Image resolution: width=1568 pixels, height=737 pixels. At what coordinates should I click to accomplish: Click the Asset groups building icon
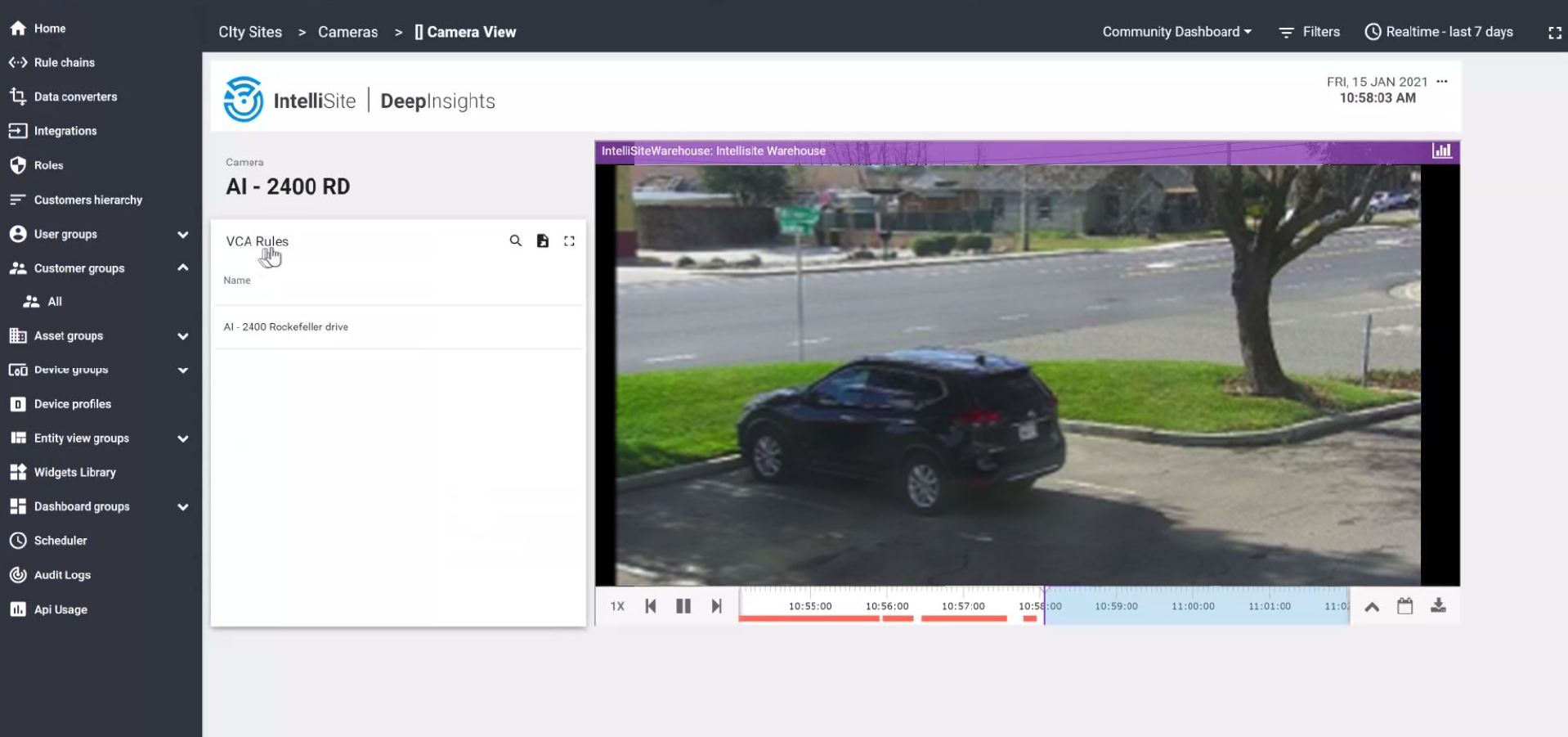(x=18, y=335)
